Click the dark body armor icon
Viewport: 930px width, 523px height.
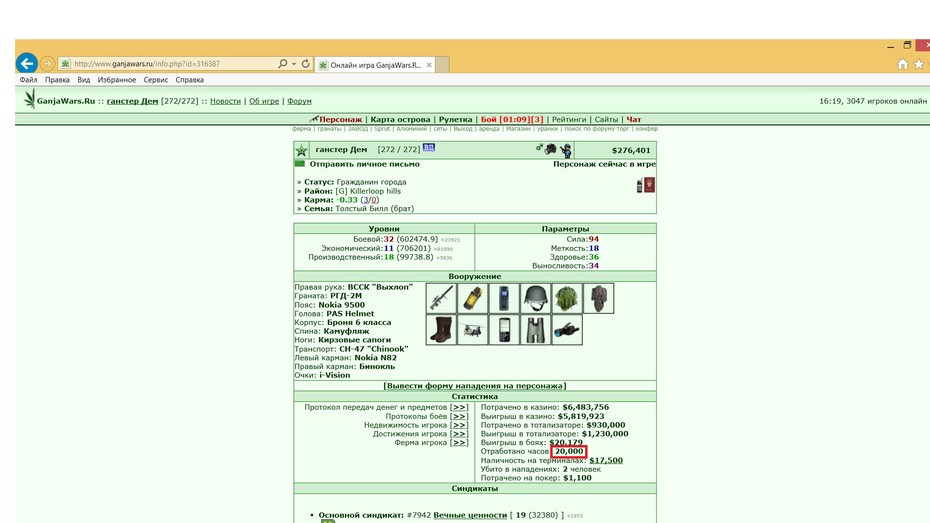coord(598,298)
